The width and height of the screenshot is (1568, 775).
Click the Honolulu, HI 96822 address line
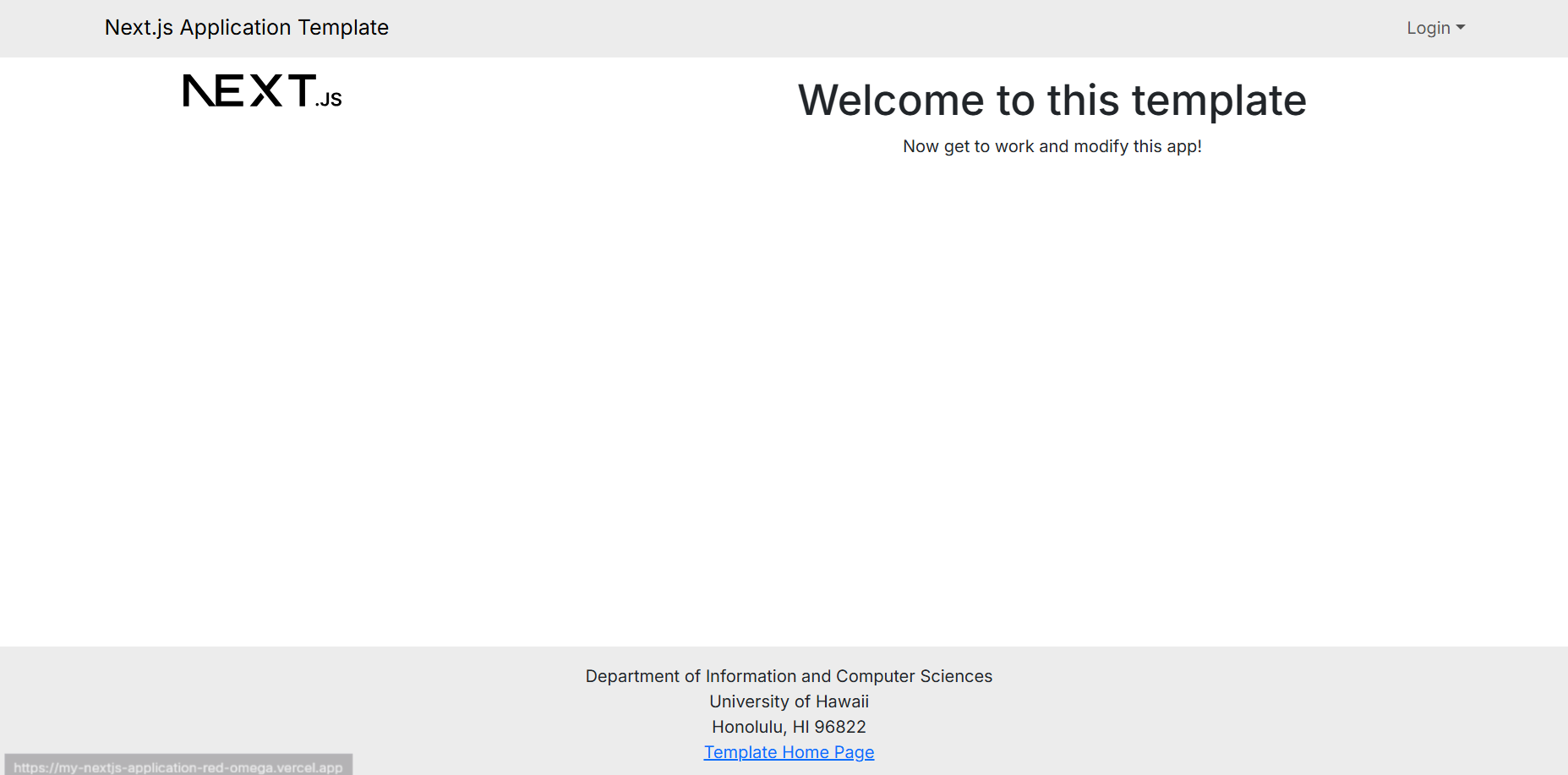coord(789,727)
